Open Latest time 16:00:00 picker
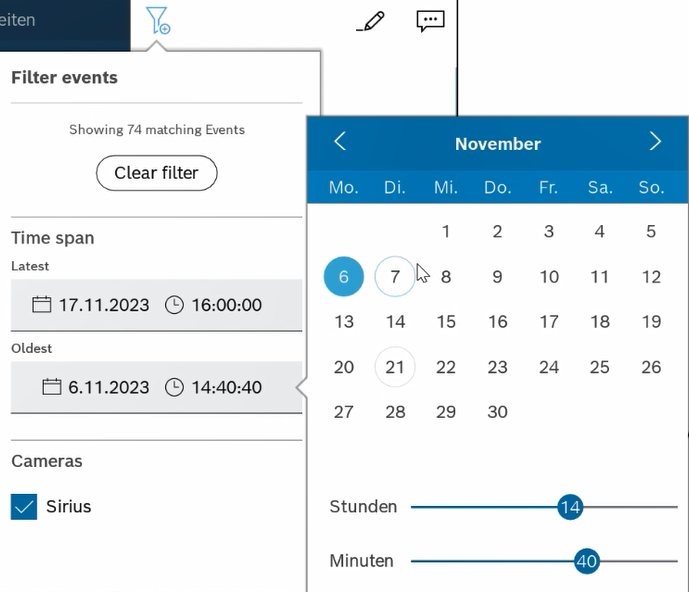Image resolution: width=689 pixels, height=592 pixels. (226, 305)
